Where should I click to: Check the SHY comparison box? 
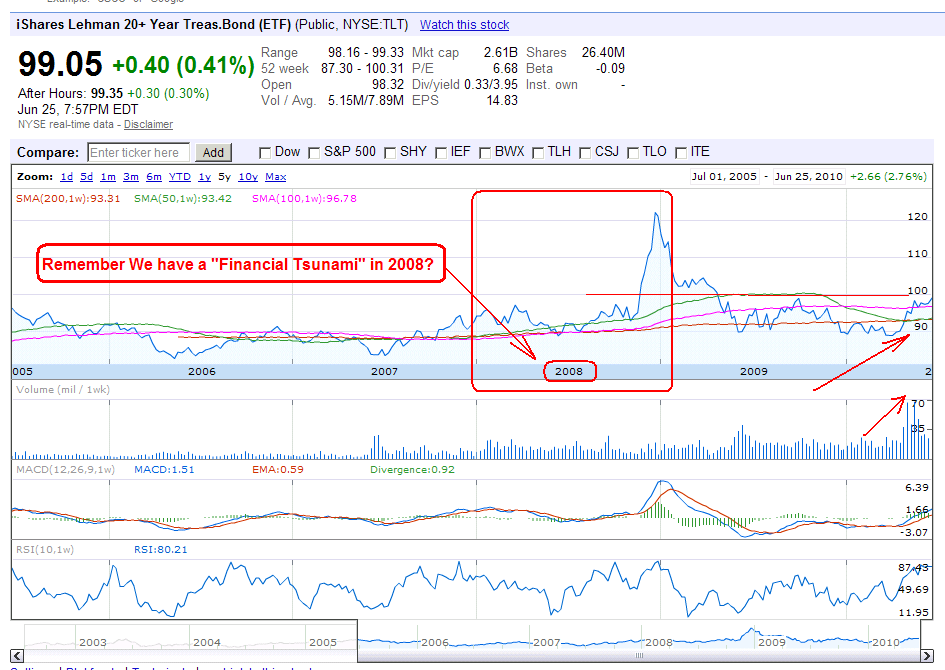pos(390,153)
